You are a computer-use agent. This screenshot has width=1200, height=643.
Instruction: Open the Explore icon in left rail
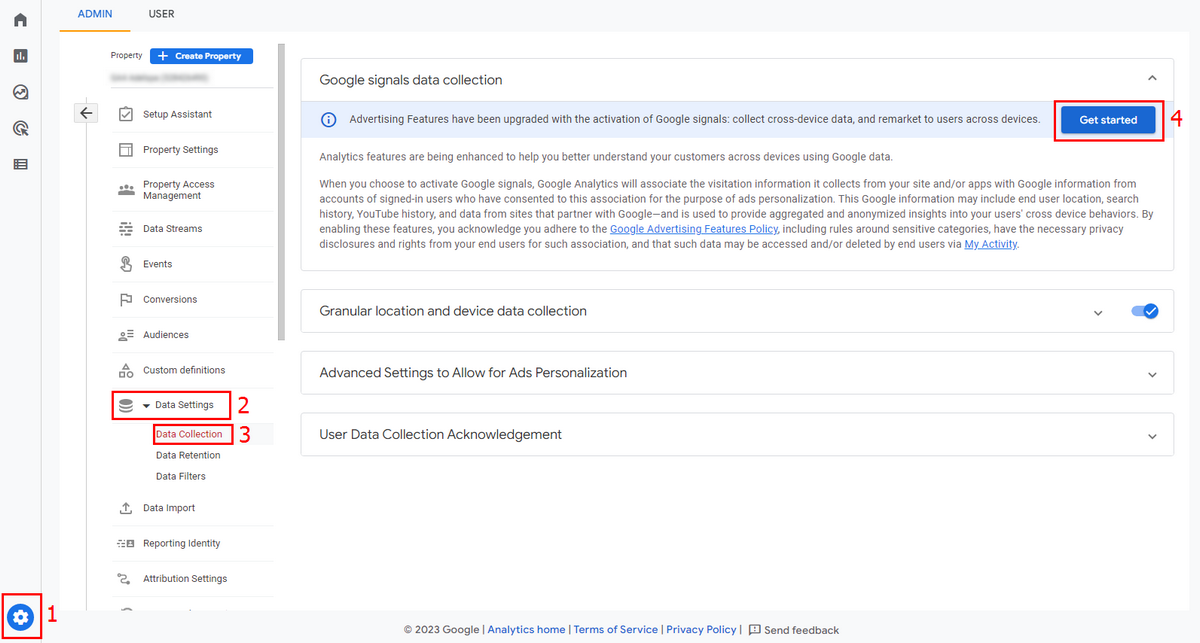click(x=20, y=92)
